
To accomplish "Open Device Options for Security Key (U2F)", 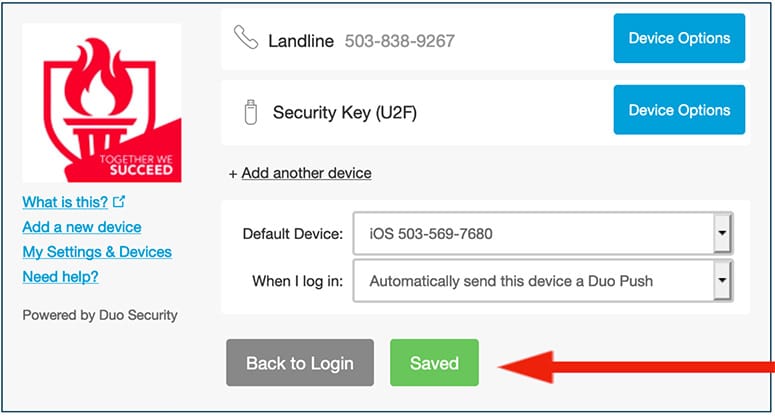I will pyautogui.click(x=679, y=110).
